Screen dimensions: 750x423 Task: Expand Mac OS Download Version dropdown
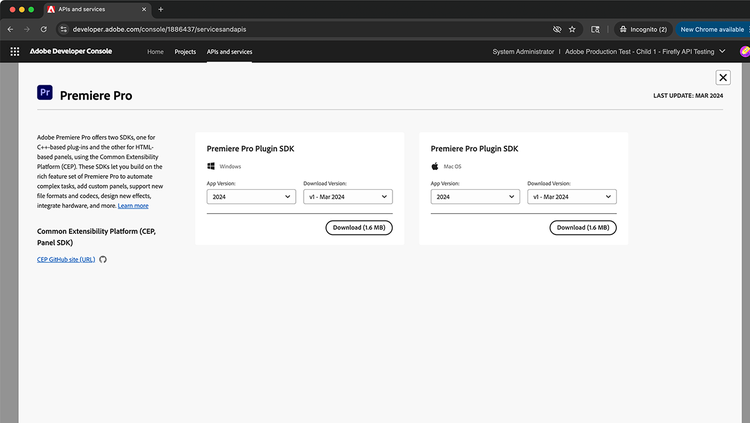(x=571, y=197)
